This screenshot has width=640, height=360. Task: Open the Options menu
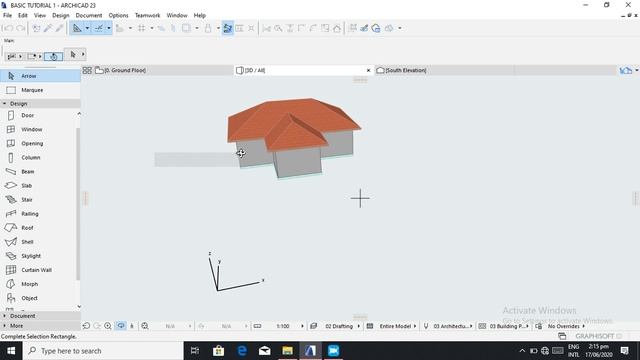(118, 16)
